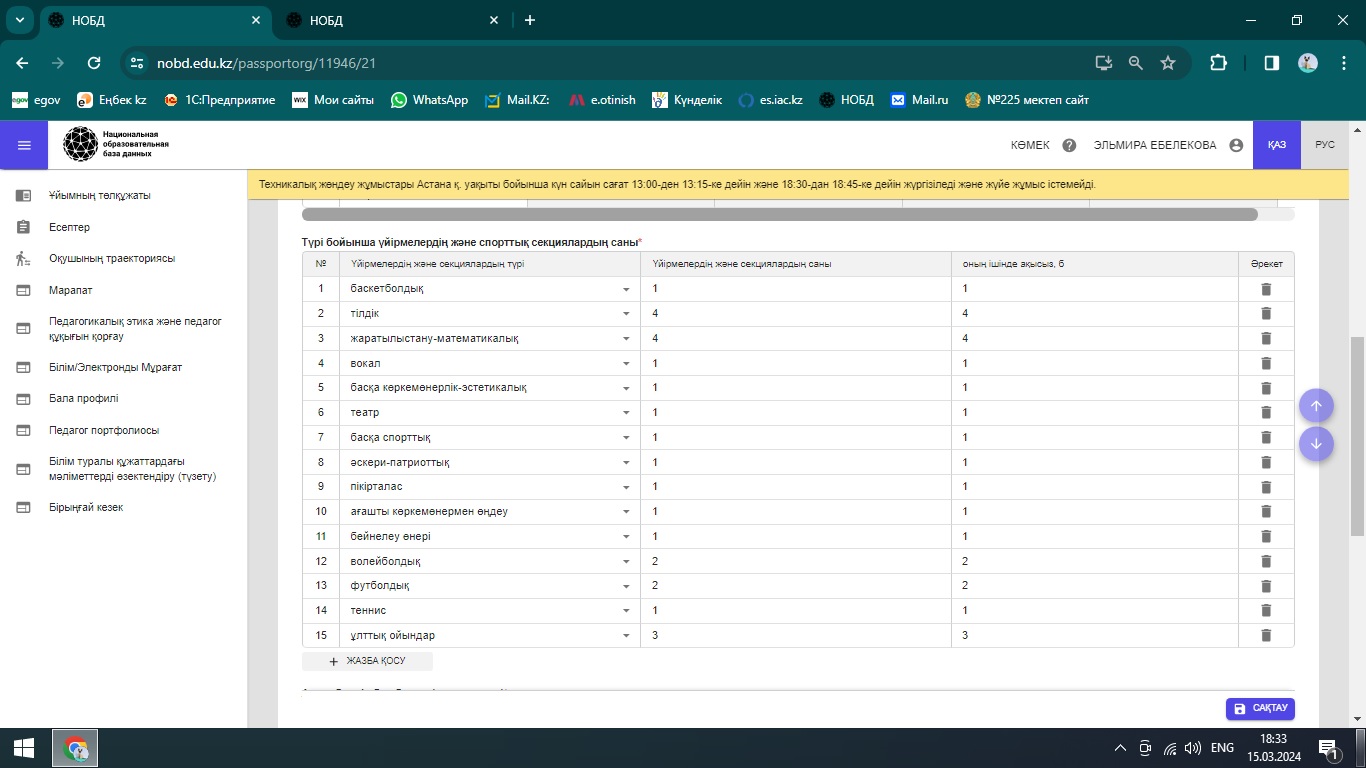Viewport: 1366px width, 768px height.
Task: Open the hamburger menu button
Action: 25,145
